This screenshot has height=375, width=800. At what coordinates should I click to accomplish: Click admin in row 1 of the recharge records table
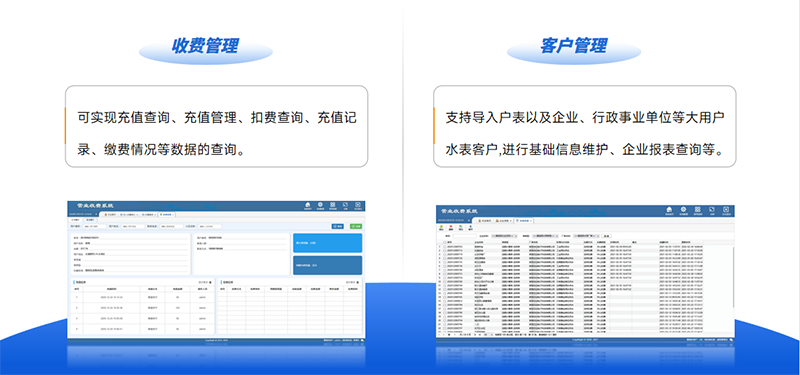[202, 297]
